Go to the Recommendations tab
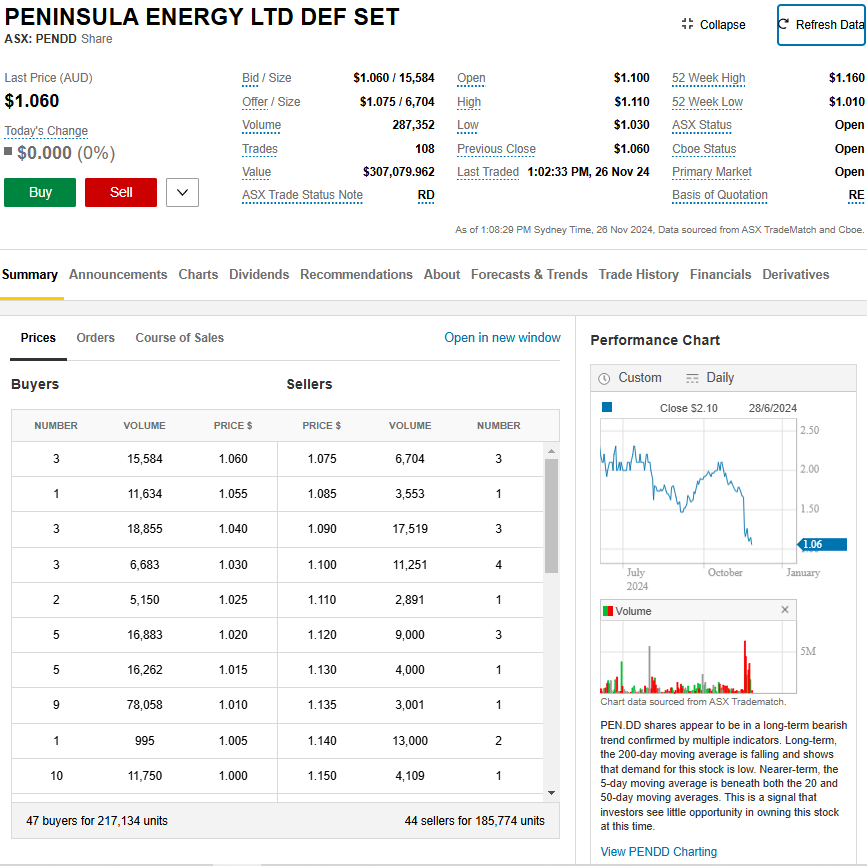The width and height of the screenshot is (867, 866). pos(356,274)
